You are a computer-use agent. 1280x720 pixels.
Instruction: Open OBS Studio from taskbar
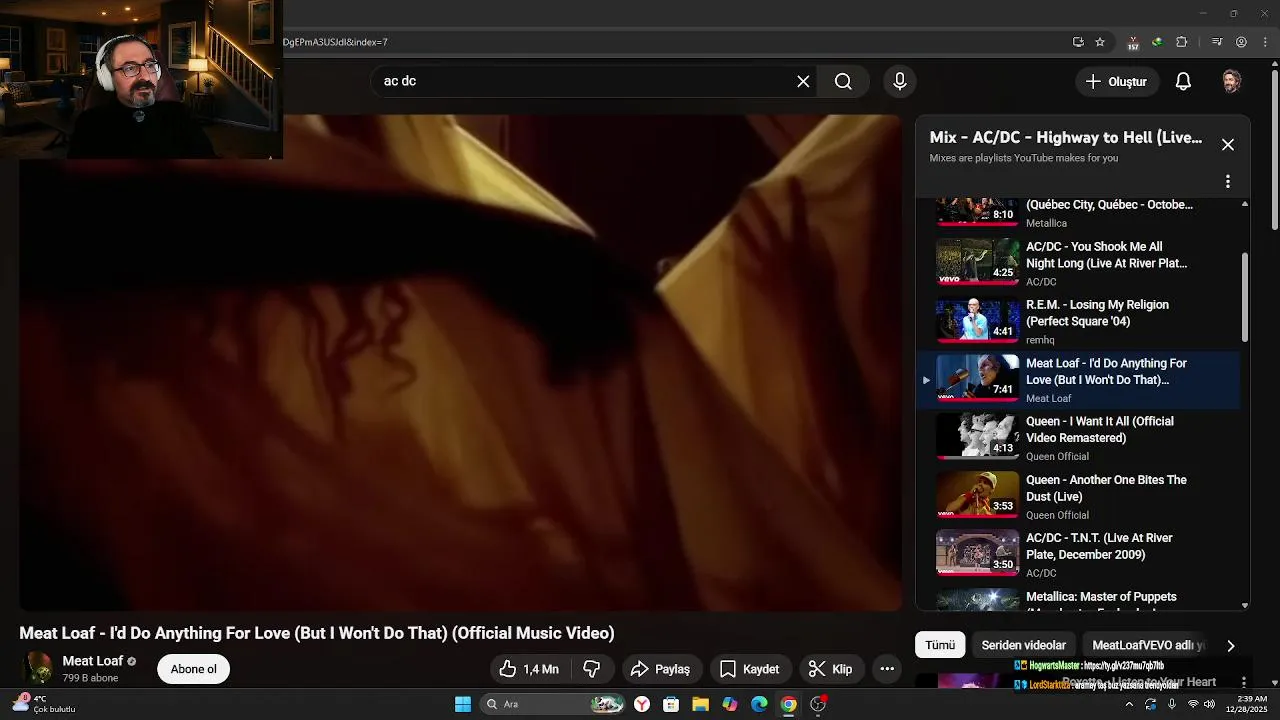(x=818, y=704)
